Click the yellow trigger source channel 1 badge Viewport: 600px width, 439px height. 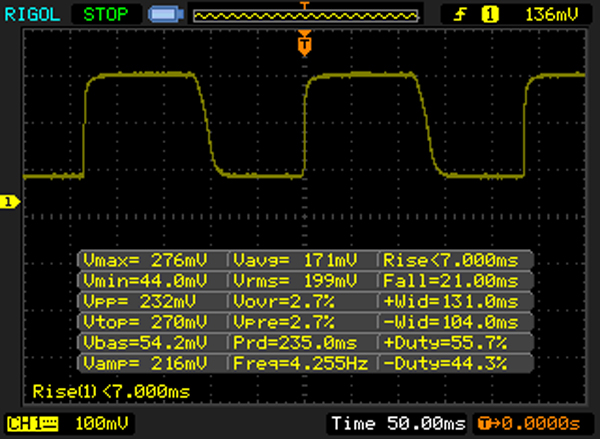tap(490, 15)
